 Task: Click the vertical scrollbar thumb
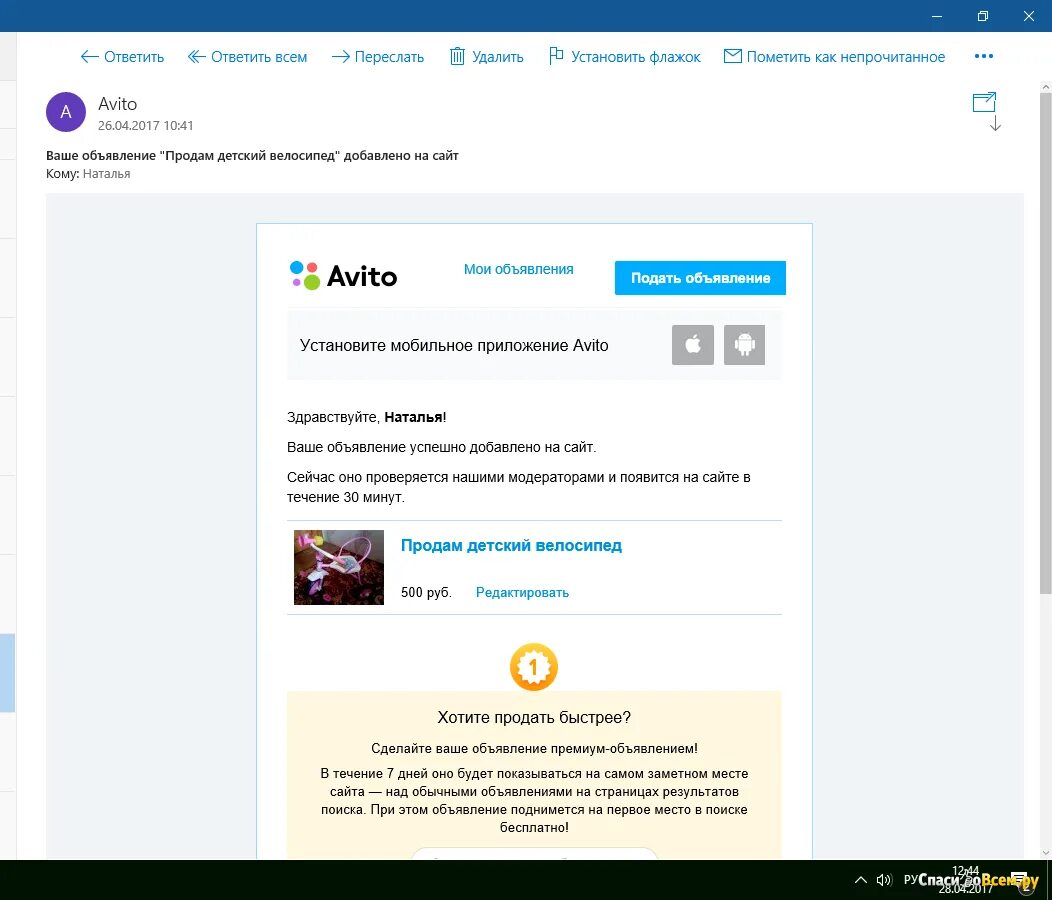pyautogui.click(x=1045, y=342)
